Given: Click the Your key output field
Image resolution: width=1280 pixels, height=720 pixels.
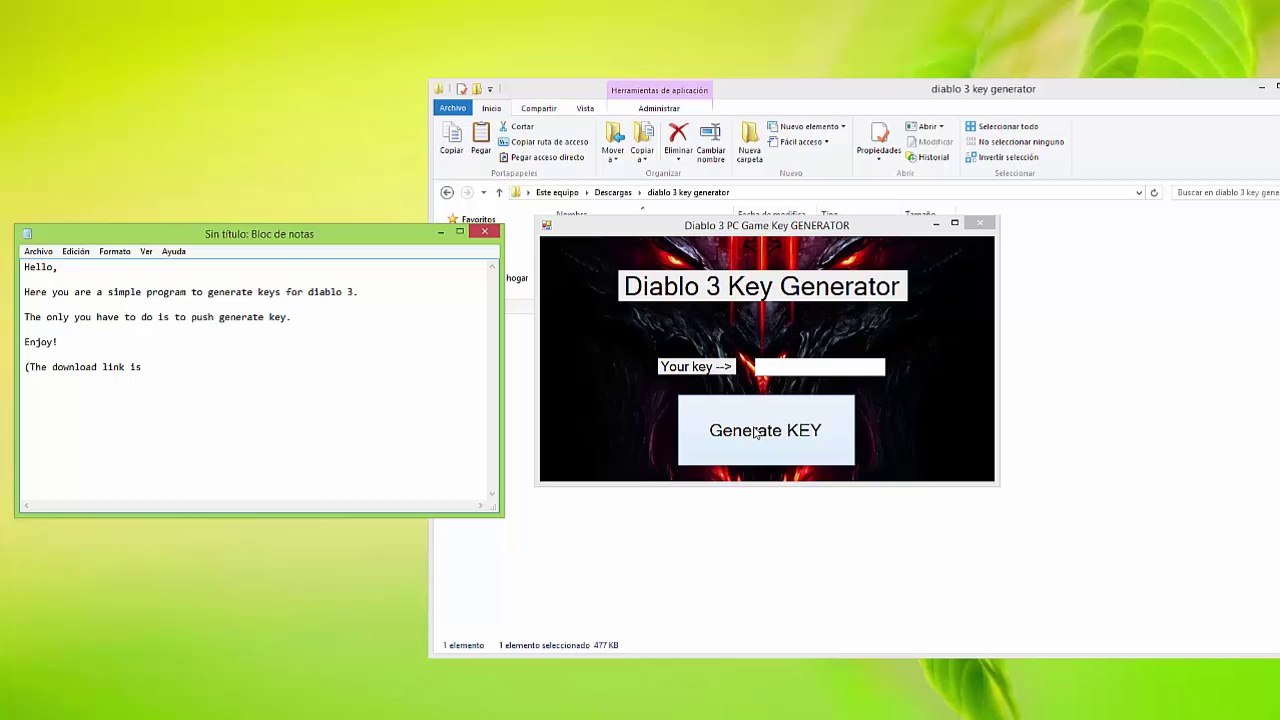Looking at the screenshot, I should (819, 367).
